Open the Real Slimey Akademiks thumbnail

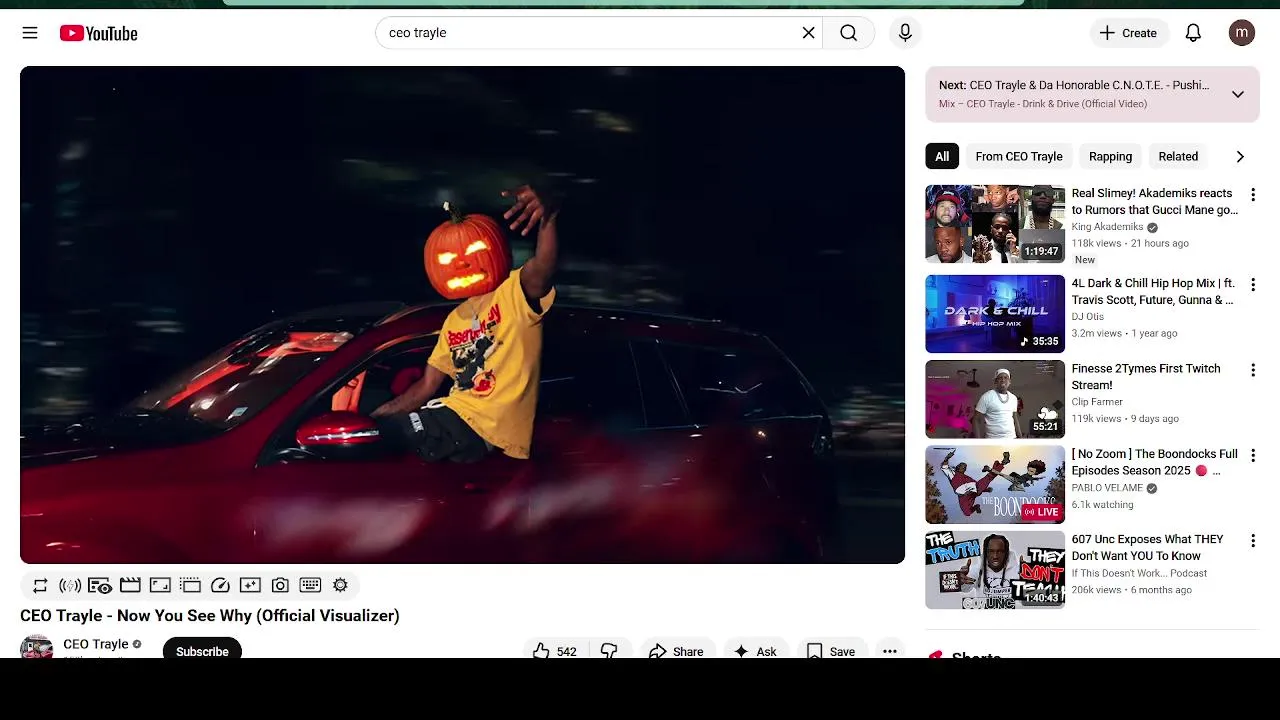(995, 224)
